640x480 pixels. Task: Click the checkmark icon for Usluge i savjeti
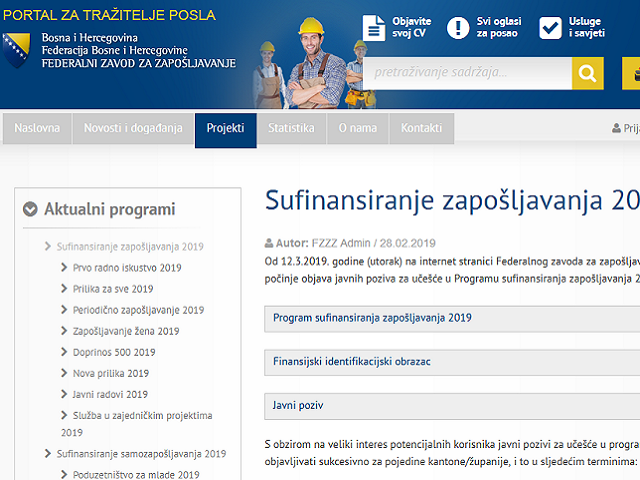(550, 28)
